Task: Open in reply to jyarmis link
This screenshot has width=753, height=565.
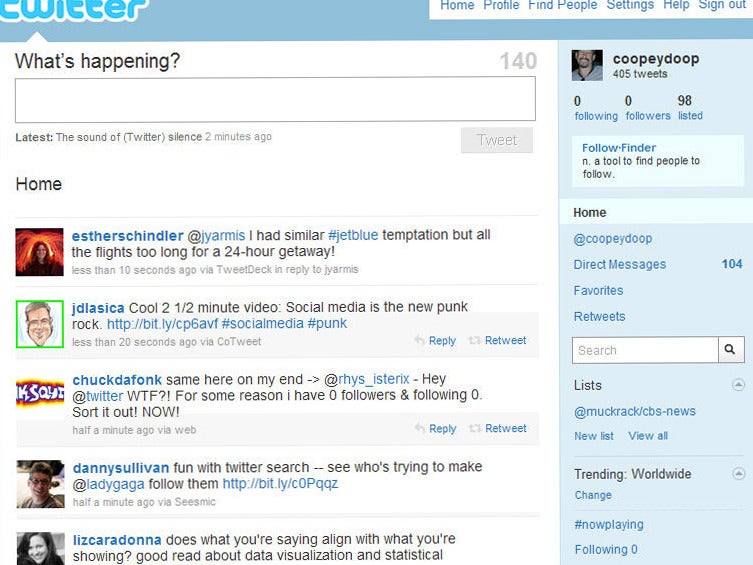Action: [317, 269]
